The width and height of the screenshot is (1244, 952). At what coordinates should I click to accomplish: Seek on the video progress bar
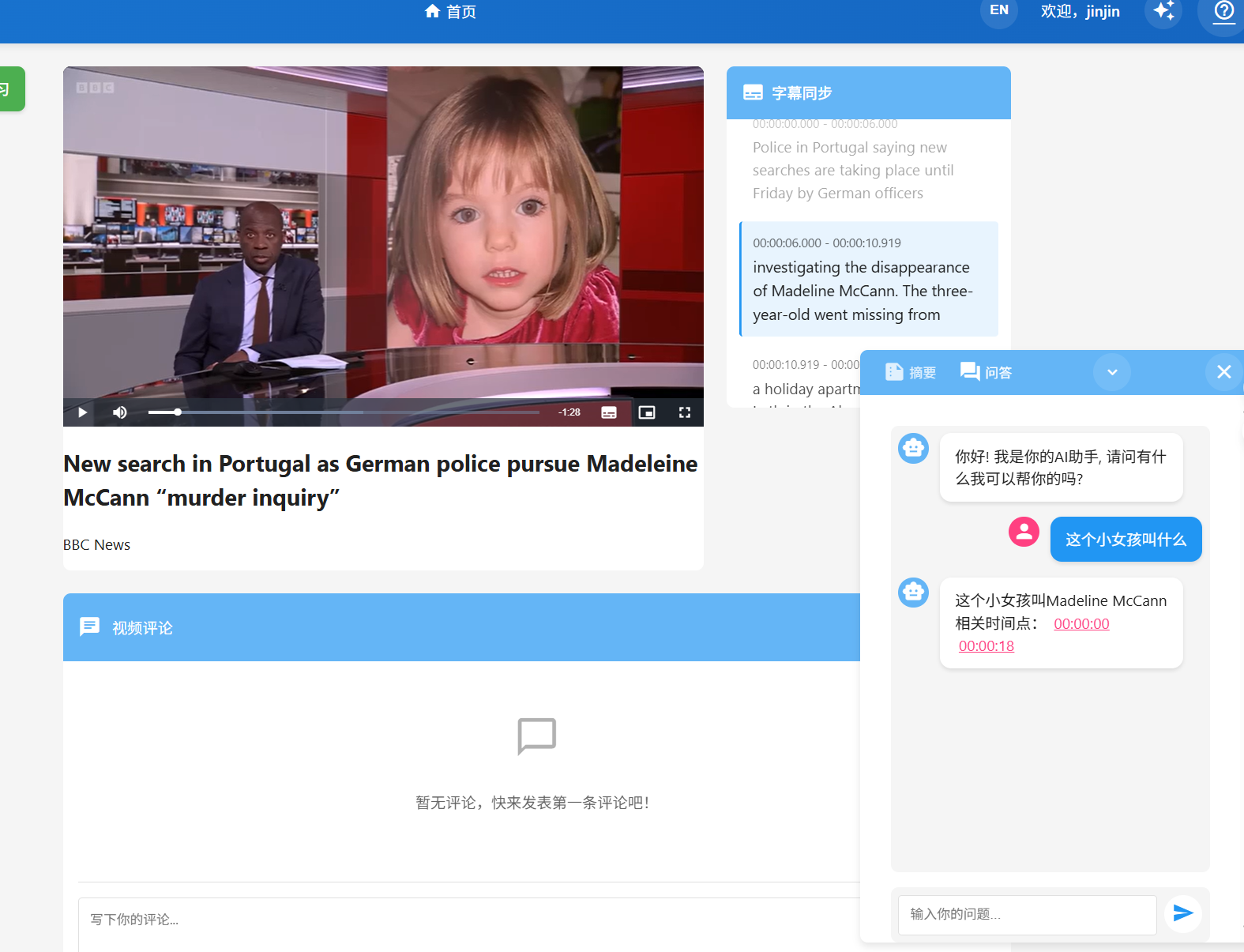(344, 412)
